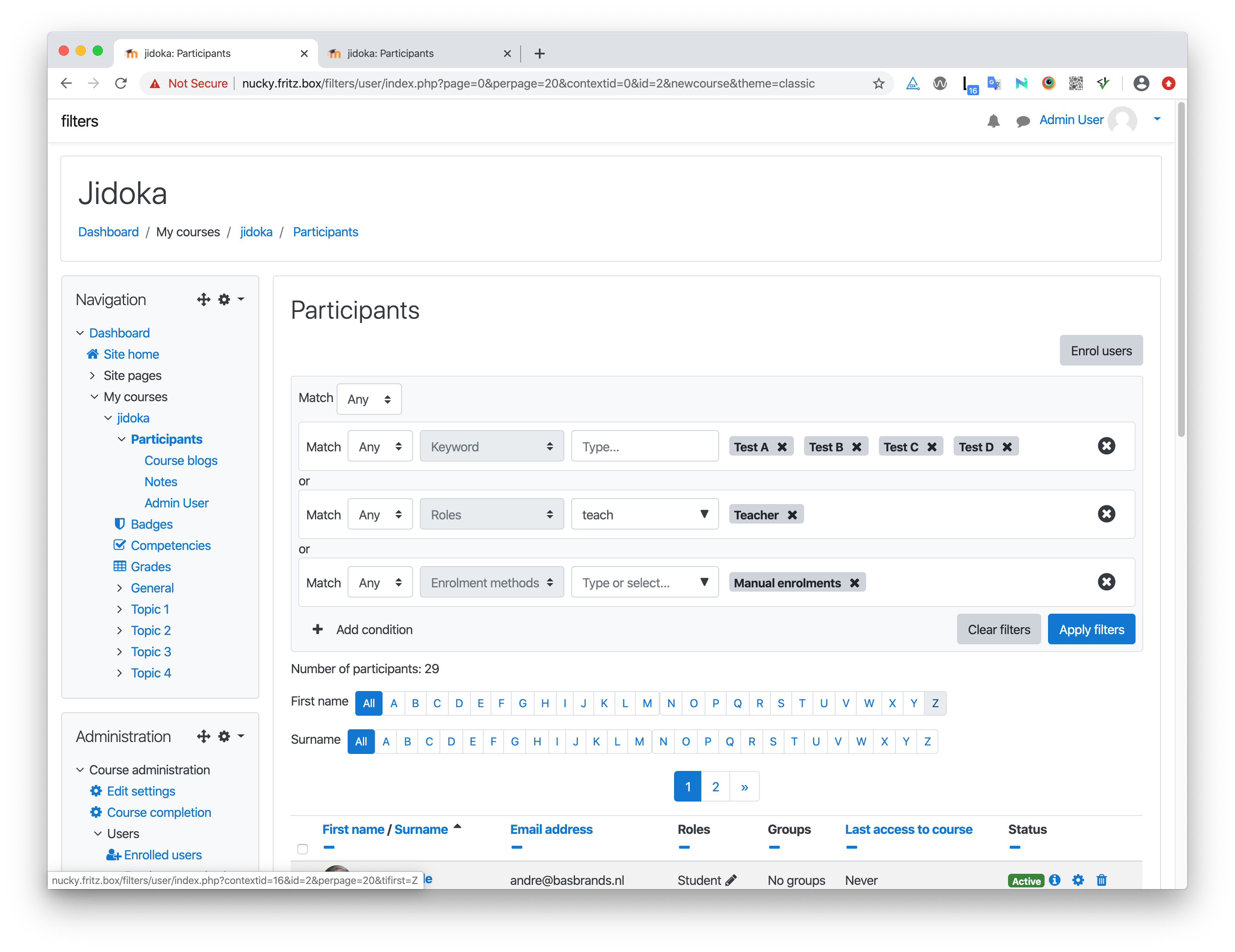1235x952 pixels.
Task: Go to page 2 of participants
Action: 715,786
